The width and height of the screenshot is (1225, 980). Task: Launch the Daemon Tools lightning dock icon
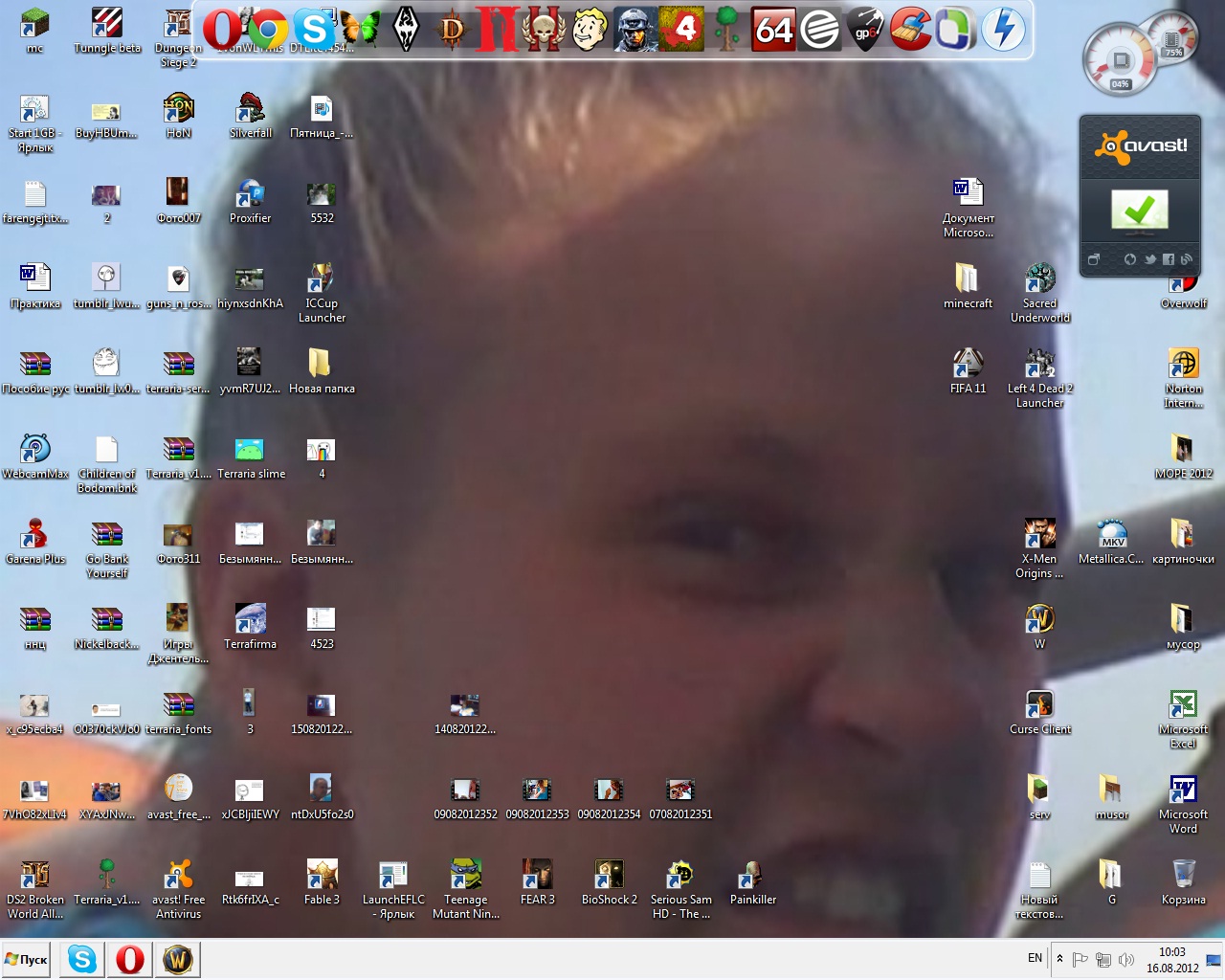pyautogui.click(x=1003, y=30)
